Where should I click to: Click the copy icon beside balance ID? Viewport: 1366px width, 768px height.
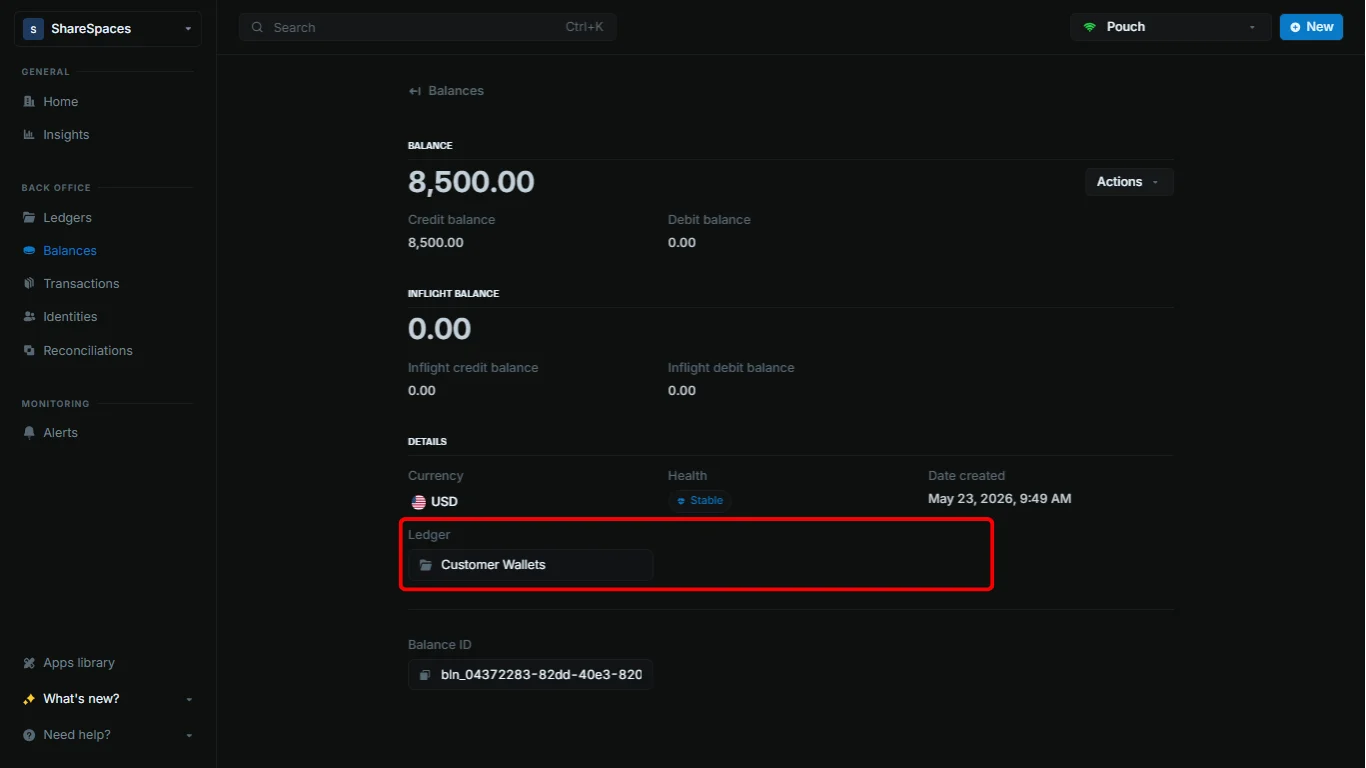click(426, 675)
